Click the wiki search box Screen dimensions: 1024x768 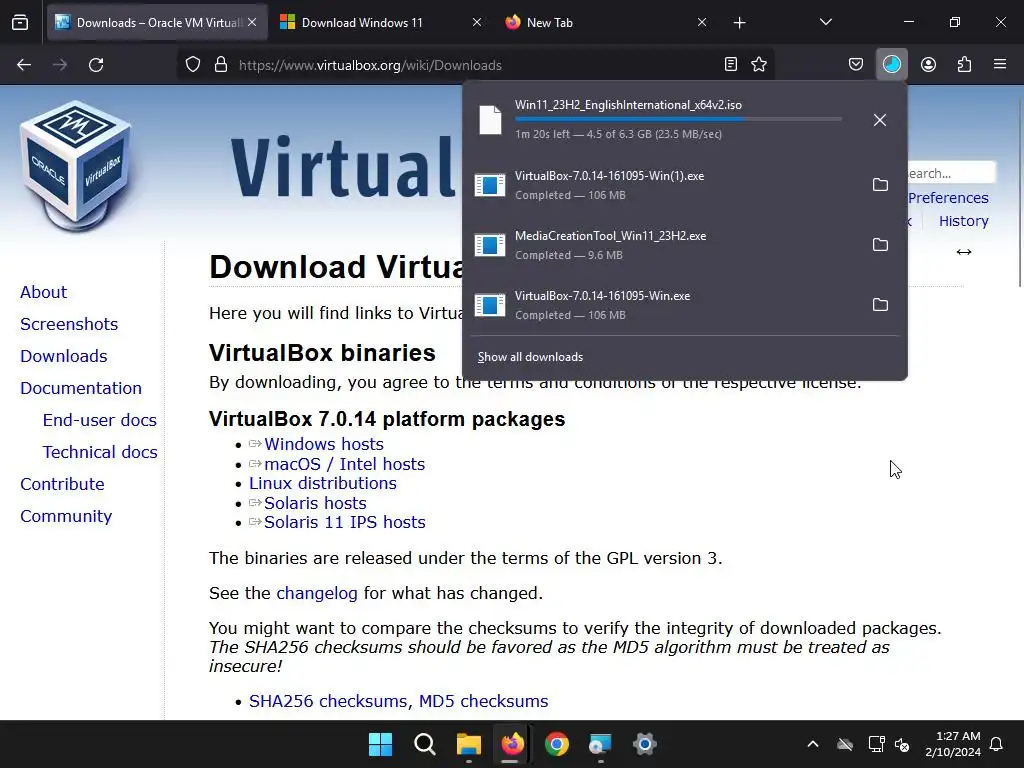[952, 173]
